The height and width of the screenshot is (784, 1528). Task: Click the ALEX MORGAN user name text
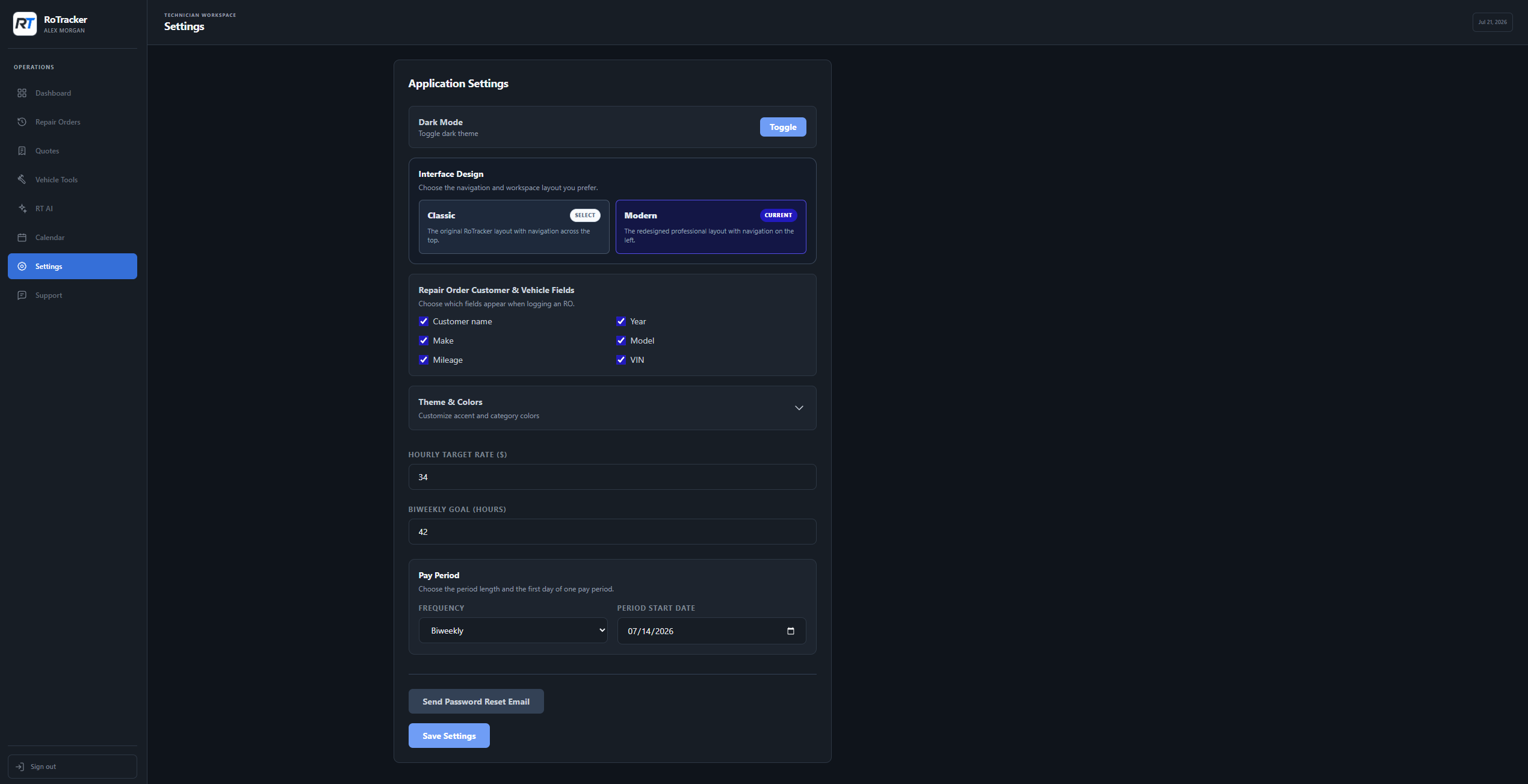point(64,31)
